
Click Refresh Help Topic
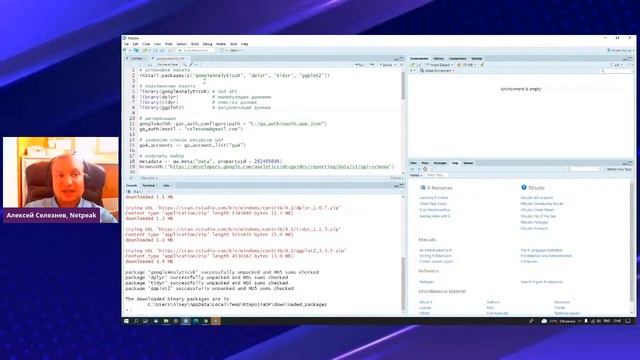pos(619,169)
